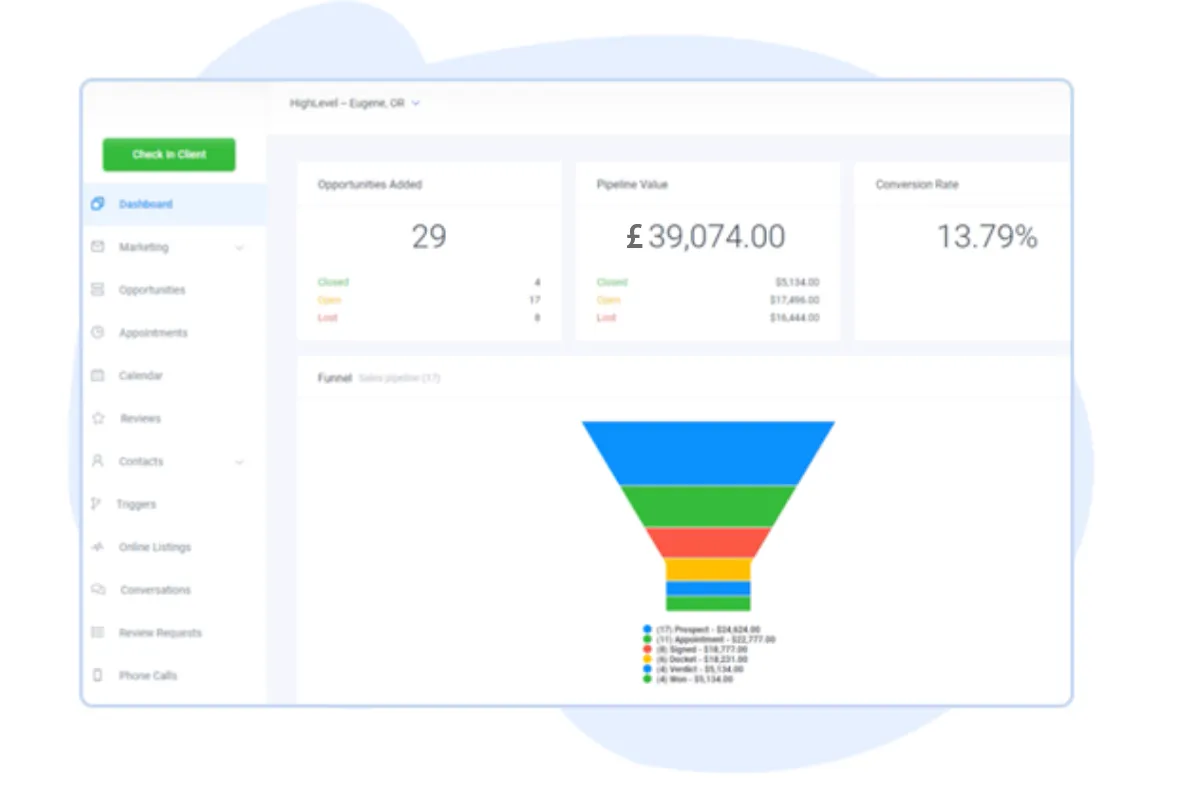
Task: Click the Online Listings icon
Action: tap(97, 547)
